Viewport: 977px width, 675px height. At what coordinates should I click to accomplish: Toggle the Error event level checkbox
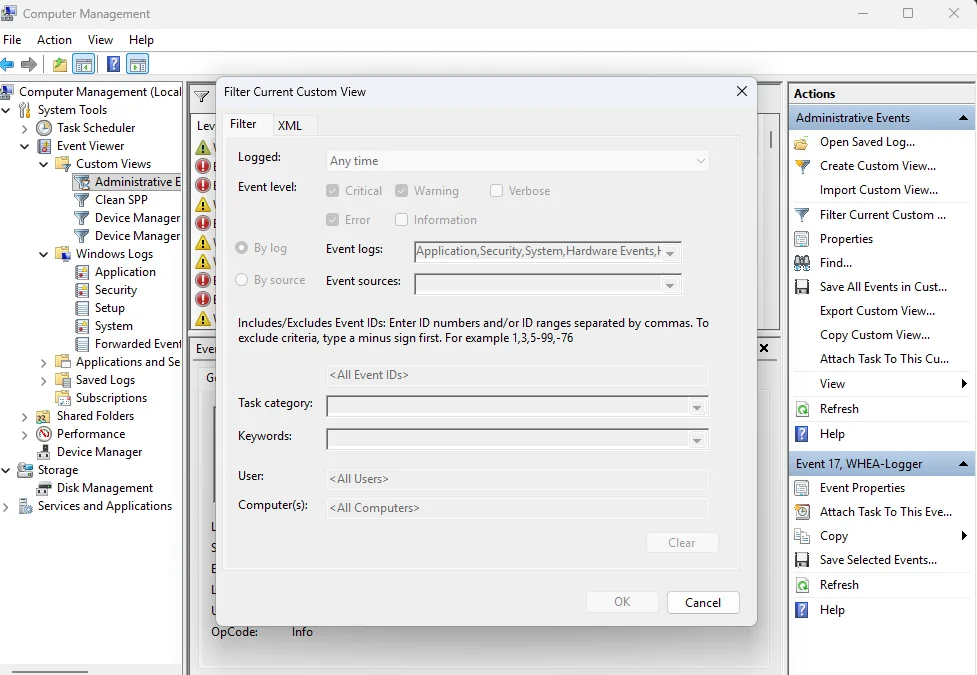pyautogui.click(x=333, y=220)
